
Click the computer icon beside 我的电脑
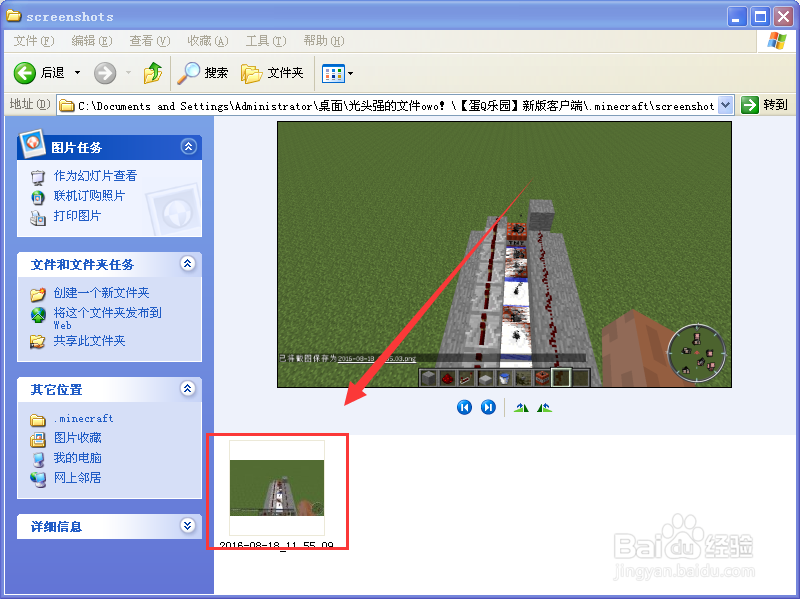(38, 459)
